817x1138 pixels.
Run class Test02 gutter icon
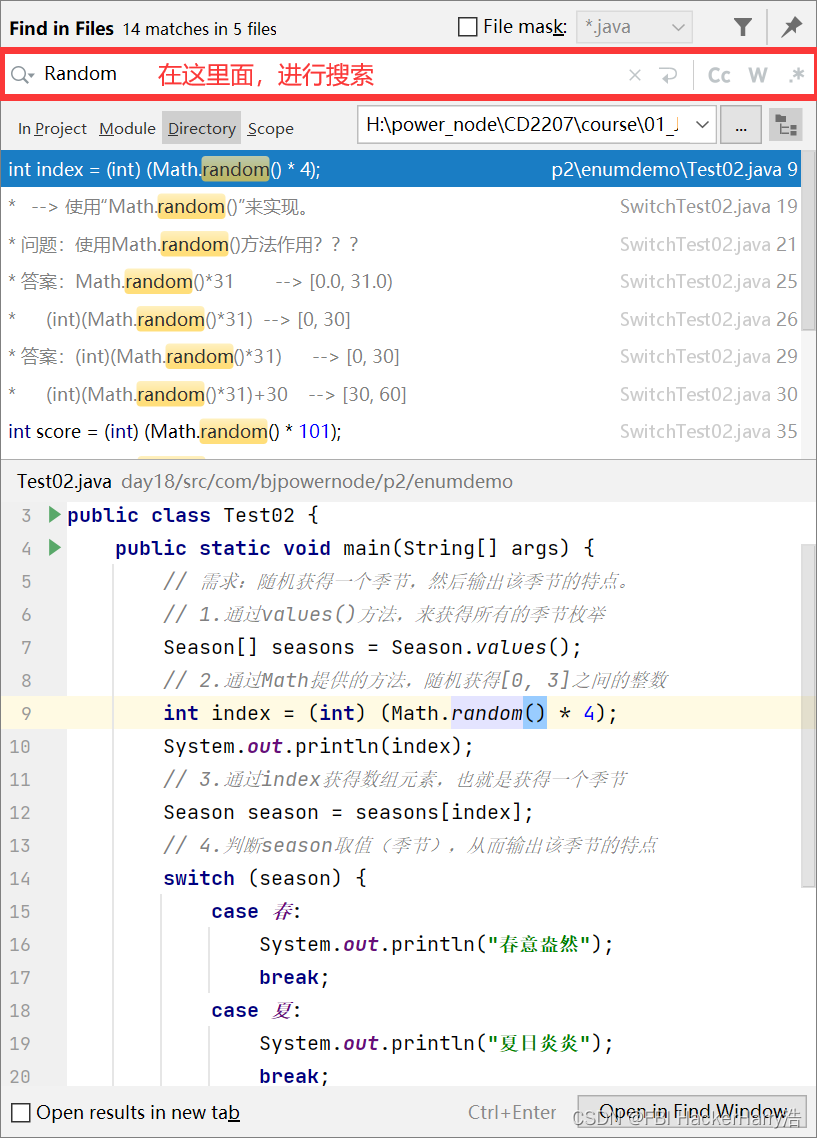coord(54,515)
